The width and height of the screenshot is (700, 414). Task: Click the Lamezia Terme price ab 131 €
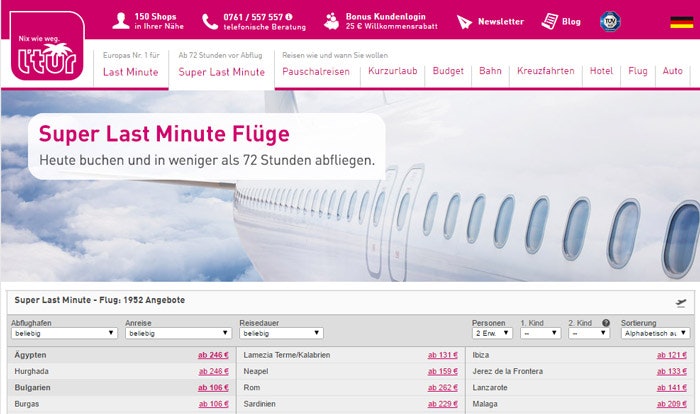(x=442, y=355)
